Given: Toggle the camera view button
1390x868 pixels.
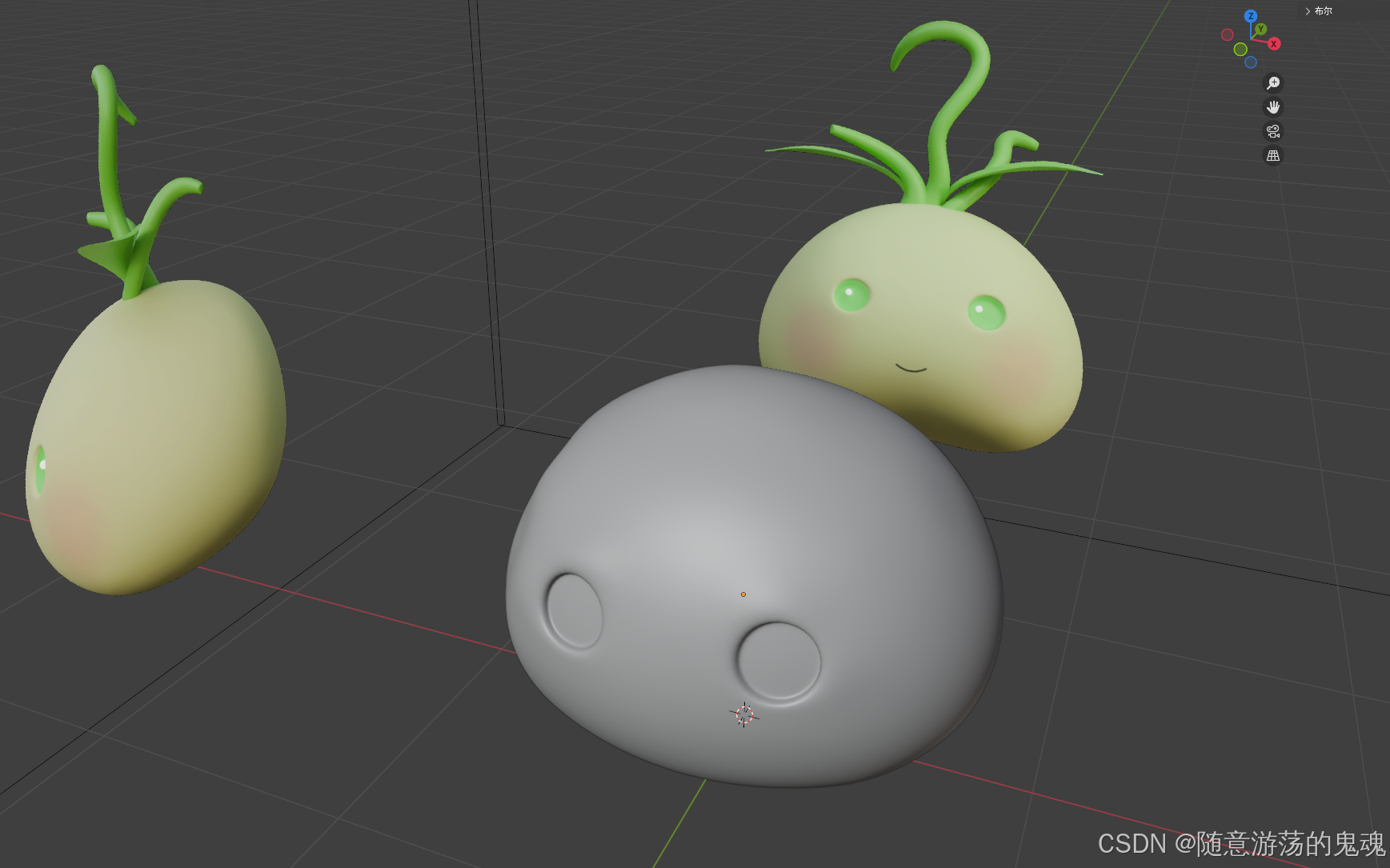Looking at the screenshot, I should click(x=1273, y=131).
